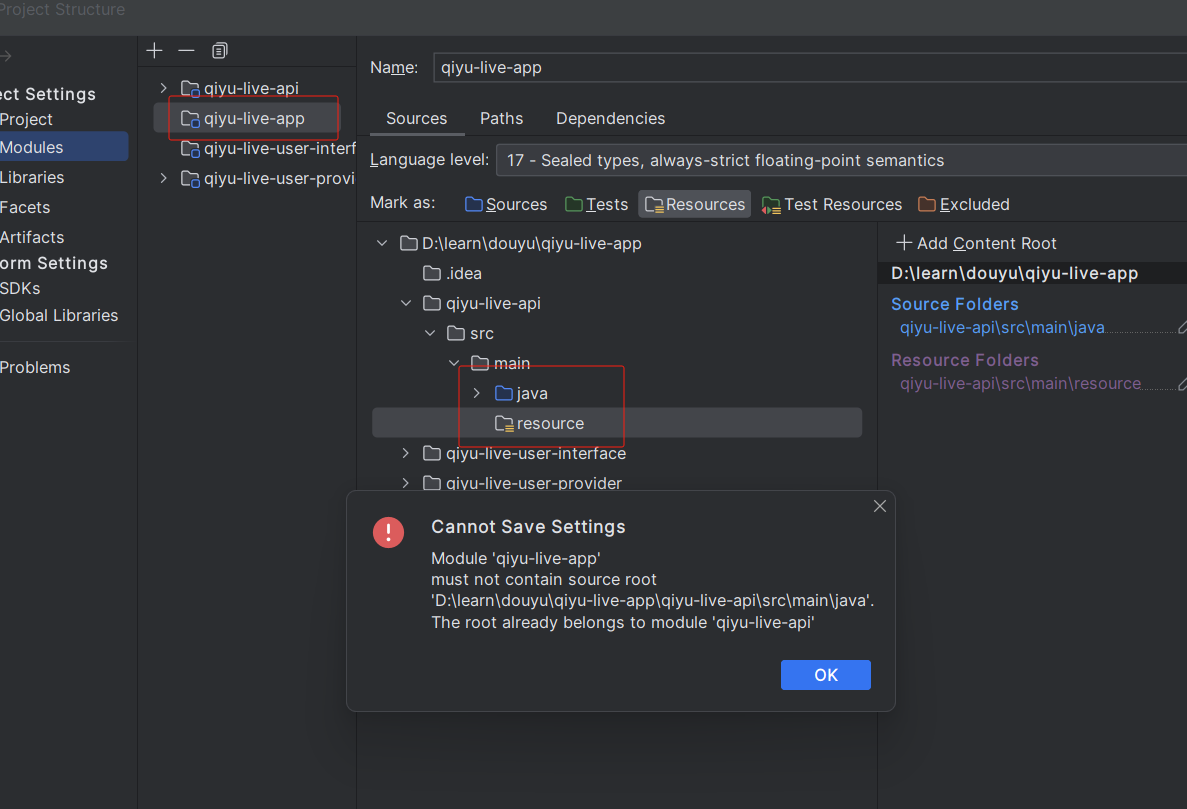This screenshot has width=1187, height=809.
Task: Edit properties of java source folder
Action: coord(1182,328)
